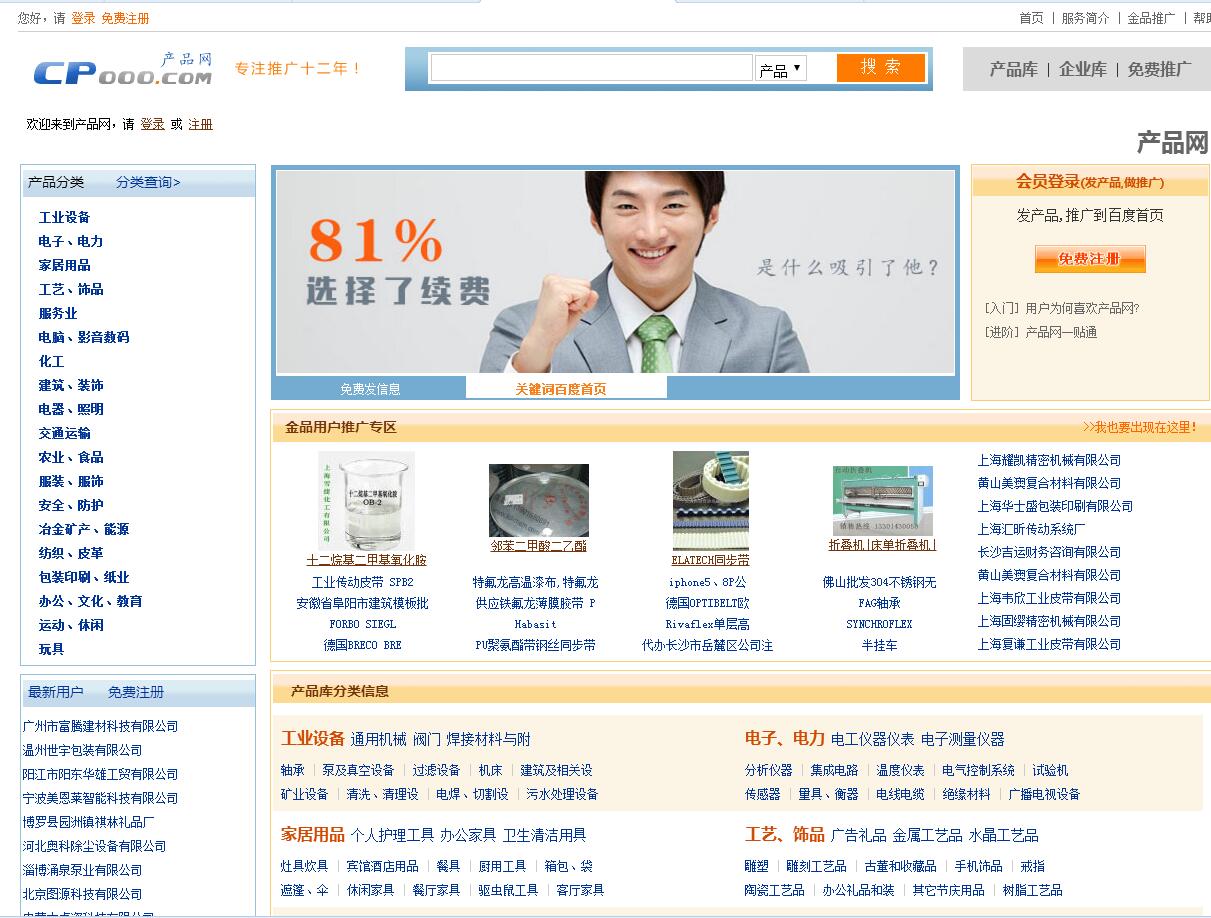The image size is (1211, 918).
Task: Open [入门] 用户为何喜欢产品网 link
Action: point(1061,308)
